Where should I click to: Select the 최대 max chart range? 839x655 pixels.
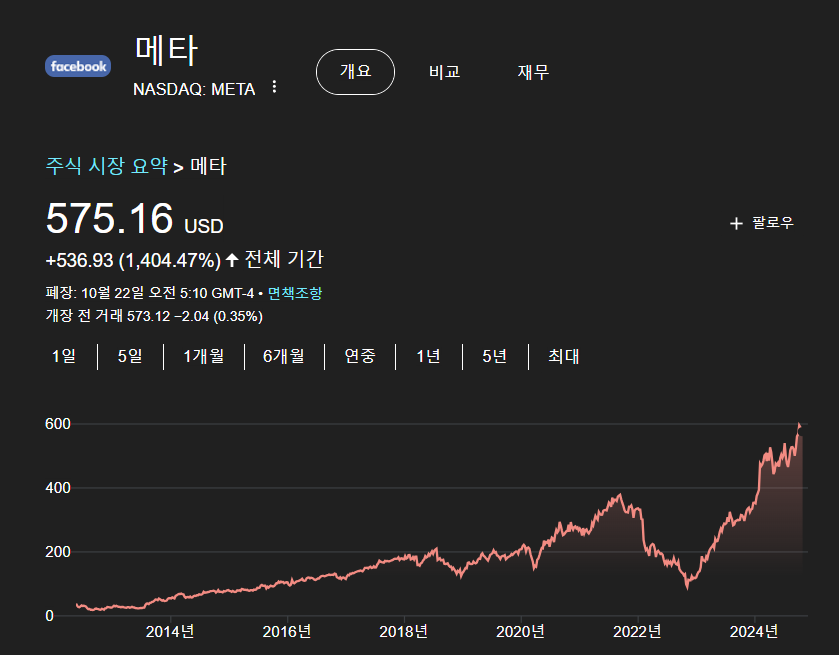(x=563, y=356)
